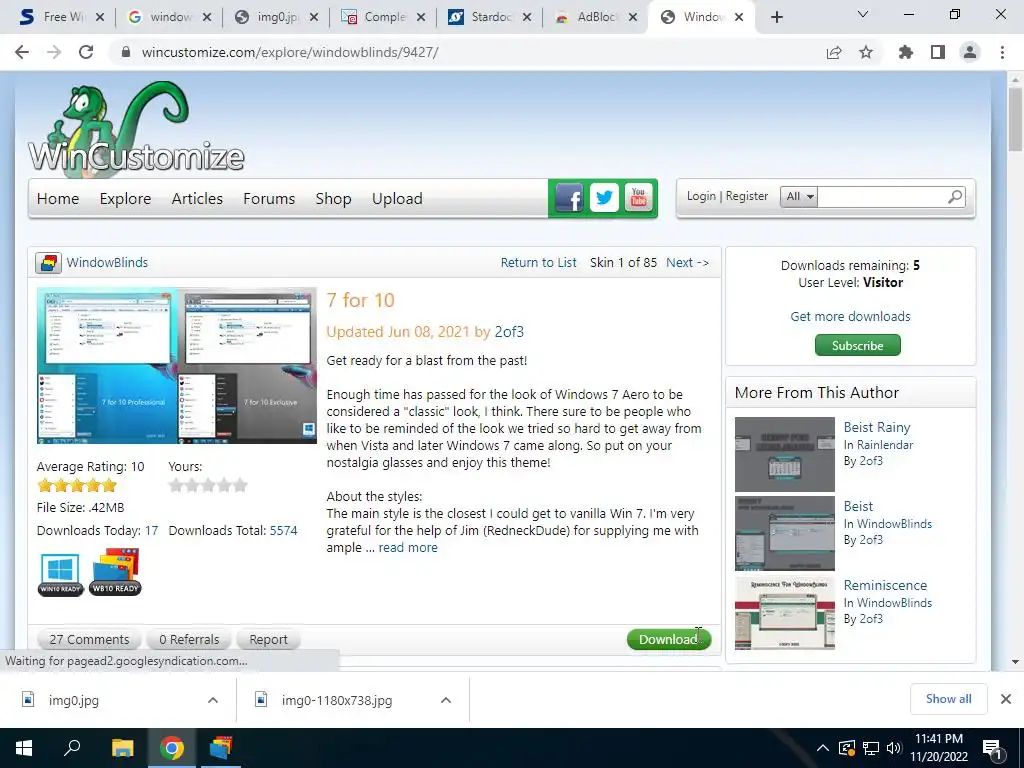Open the Twitter bird icon

(604, 197)
